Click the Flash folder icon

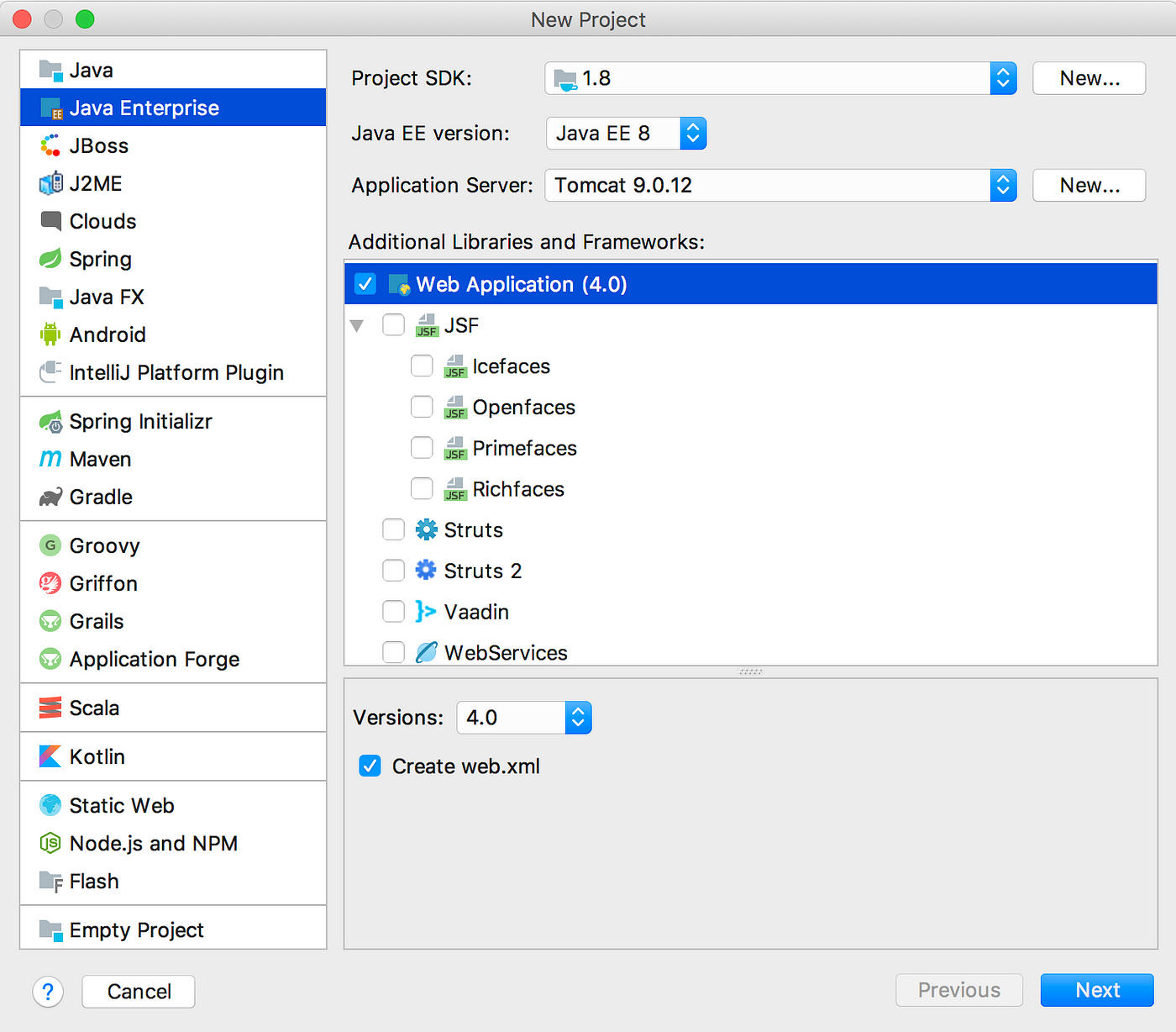coord(50,882)
